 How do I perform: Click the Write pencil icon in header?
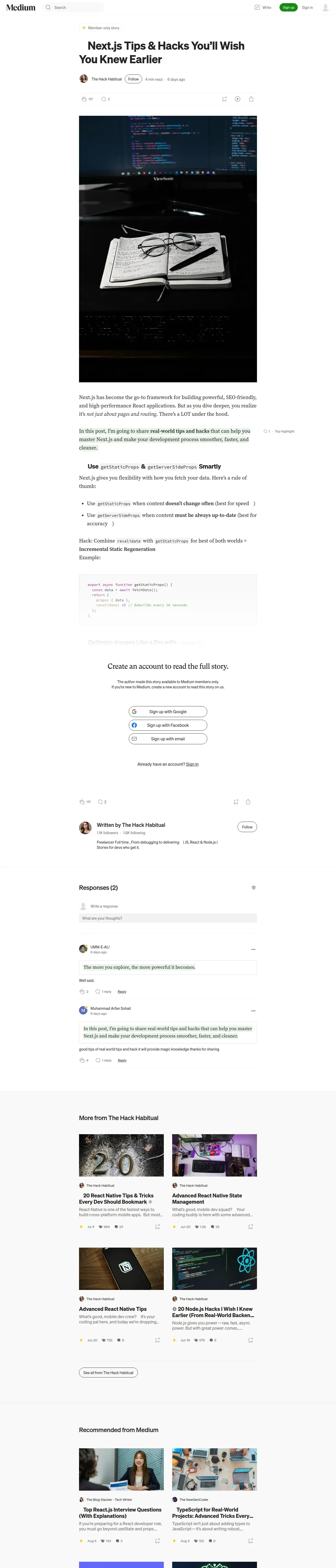257,7
